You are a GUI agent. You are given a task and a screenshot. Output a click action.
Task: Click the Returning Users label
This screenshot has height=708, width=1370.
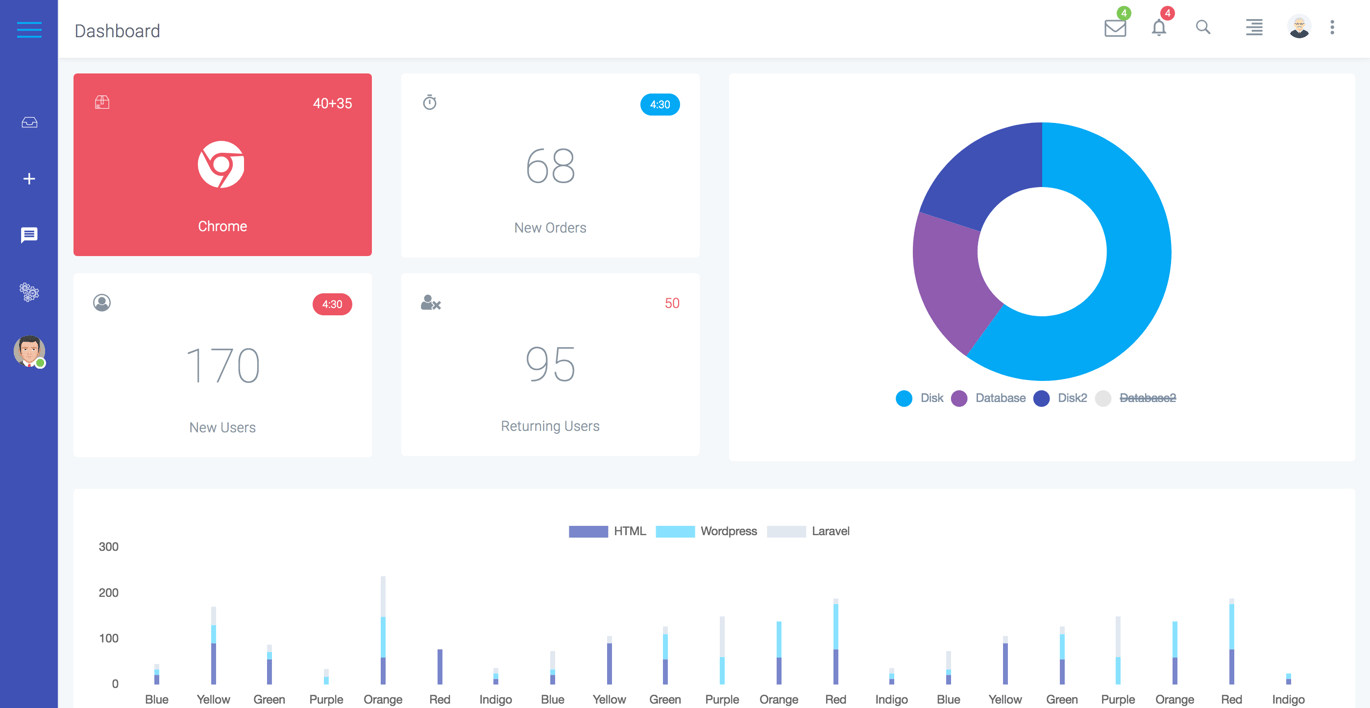click(x=550, y=426)
